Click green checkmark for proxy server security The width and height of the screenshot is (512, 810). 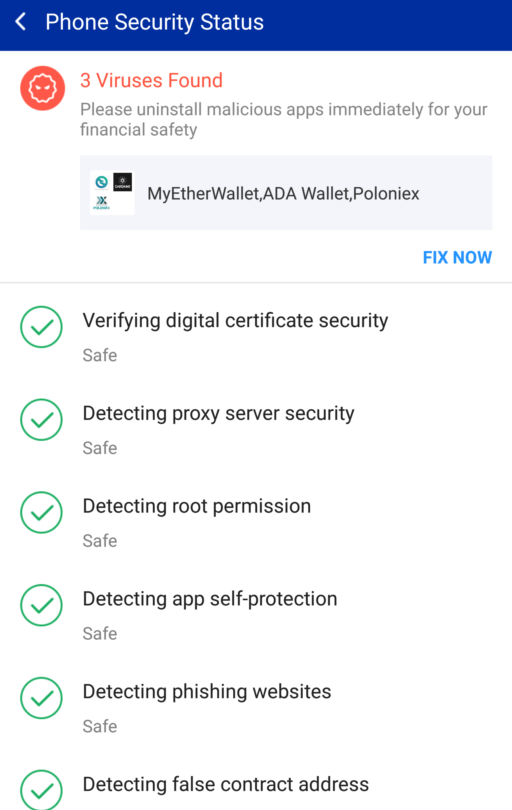(41, 419)
